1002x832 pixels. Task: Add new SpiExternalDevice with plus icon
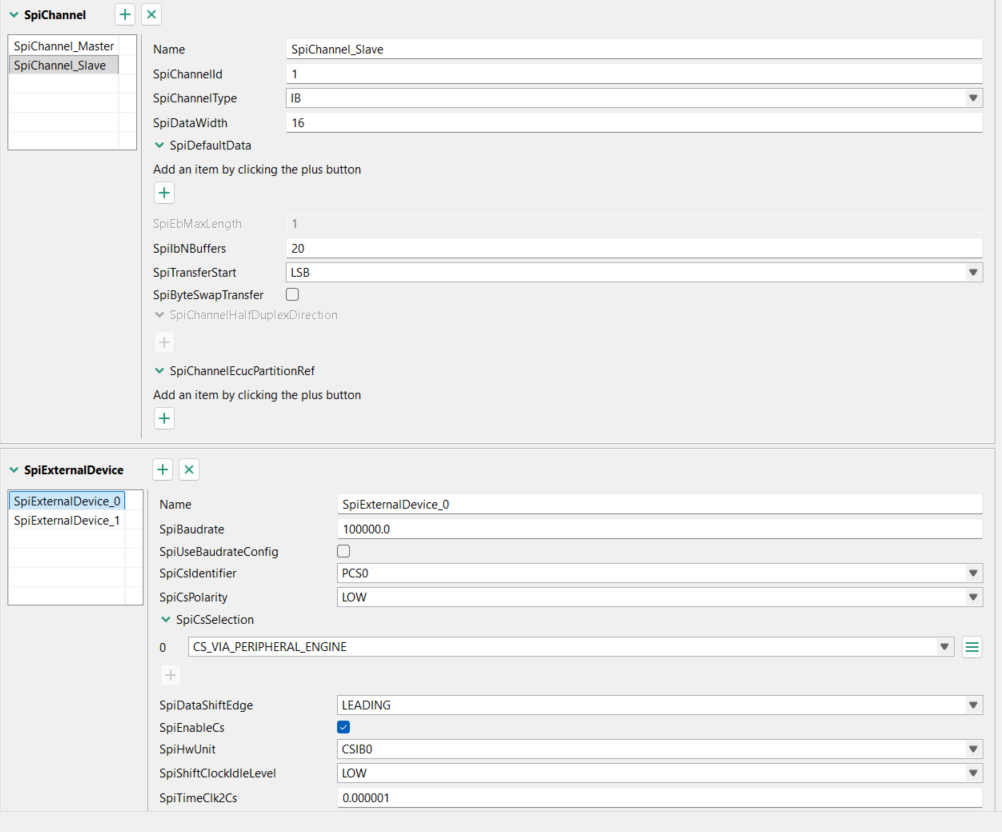[163, 469]
